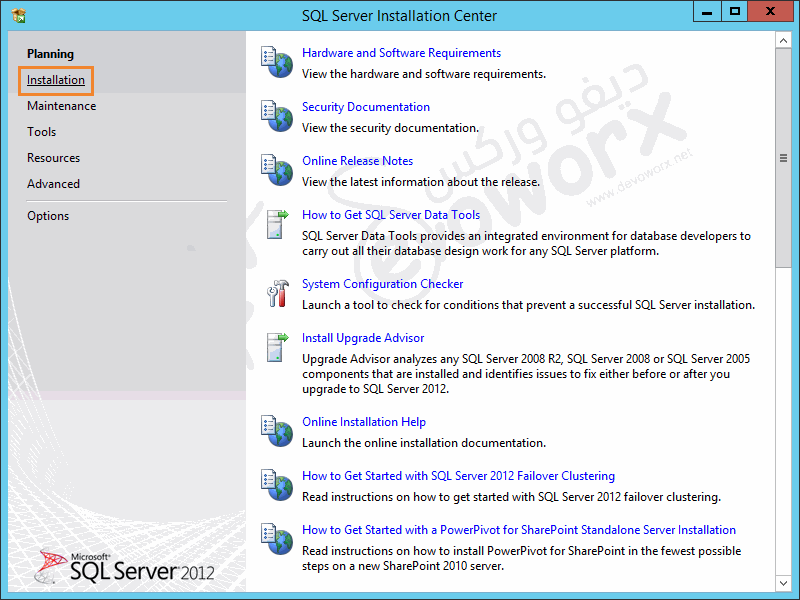Viewport: 800px width, 600px height.
Task: Click the scroll down arrow
Action: pyautogui.click(x=783, y=583)
